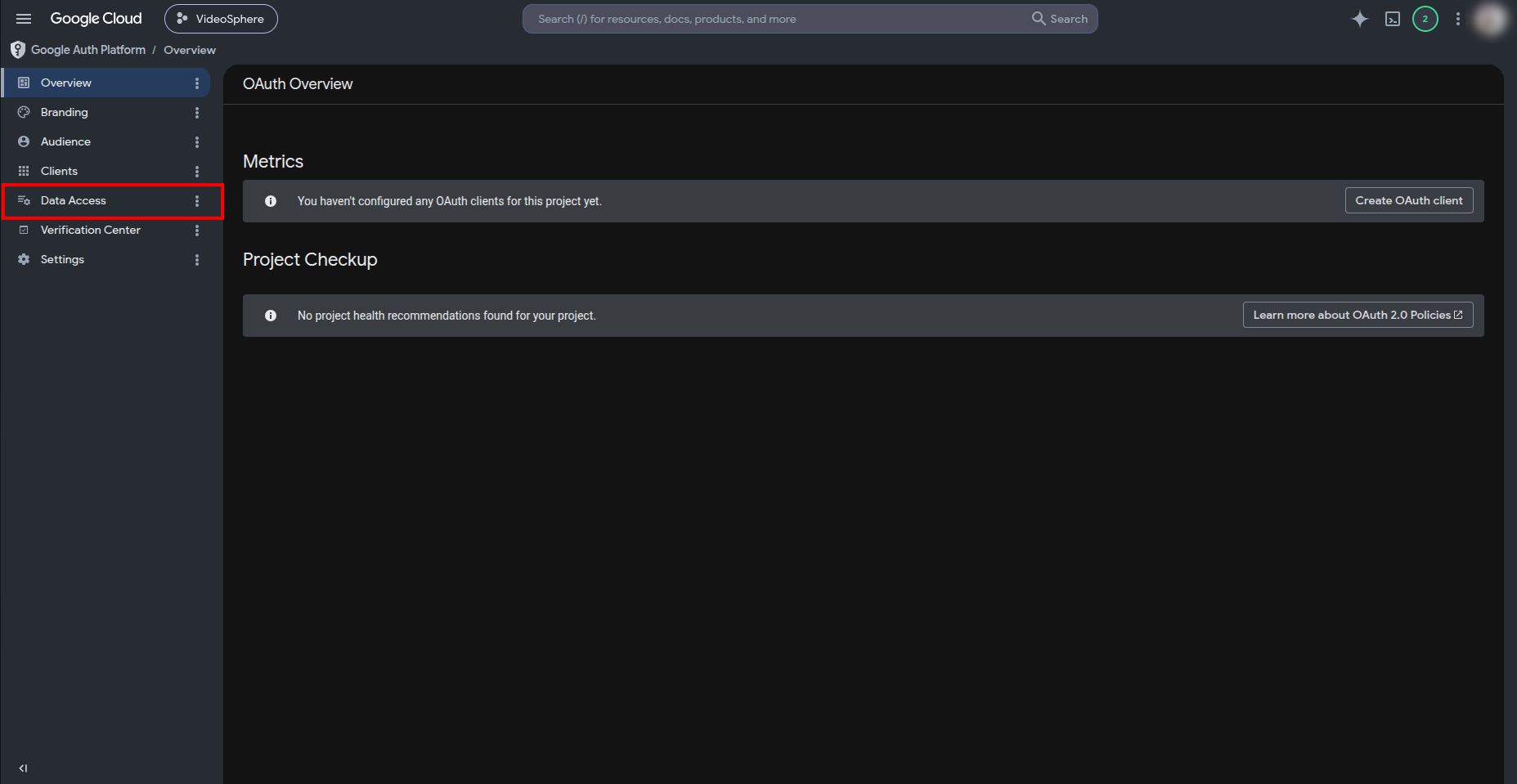Click the Settings gear icon
Screen dimensions: 1517x784
coord(24,259)
